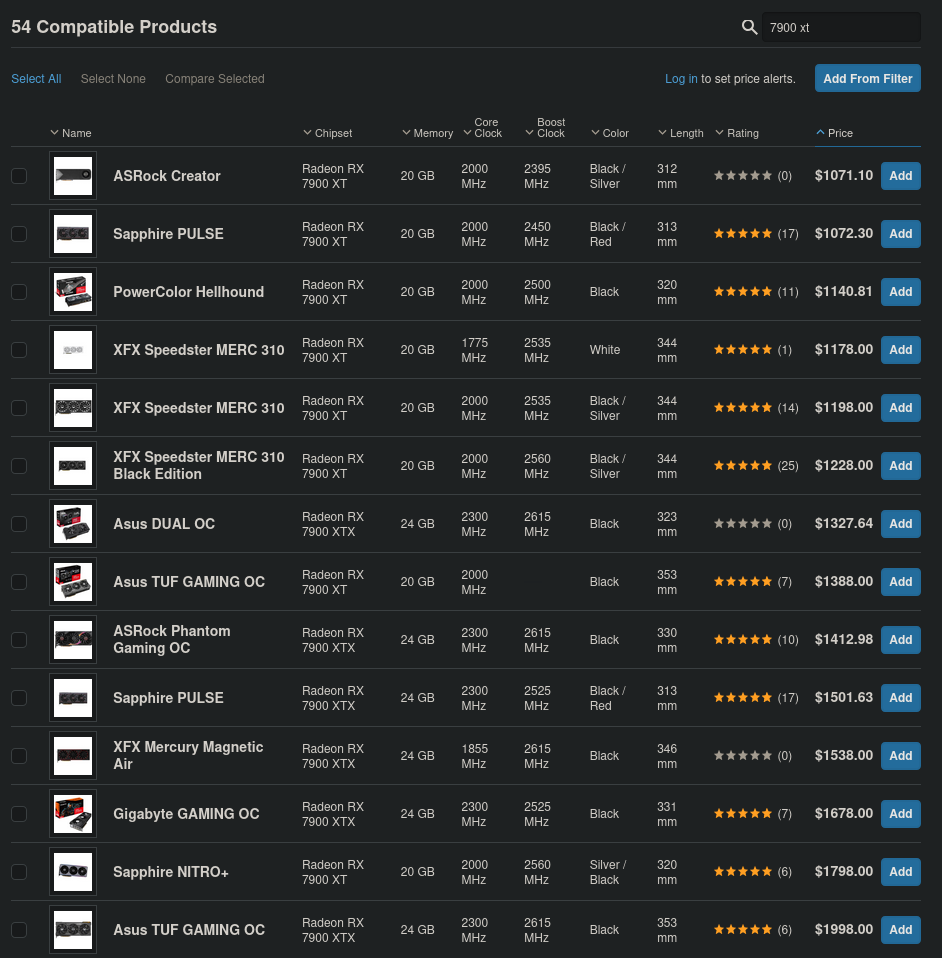Viewport: 942px width, 958px height.
Task: Open PowerColor Hellhound product thumbnail
Action: 73,292
